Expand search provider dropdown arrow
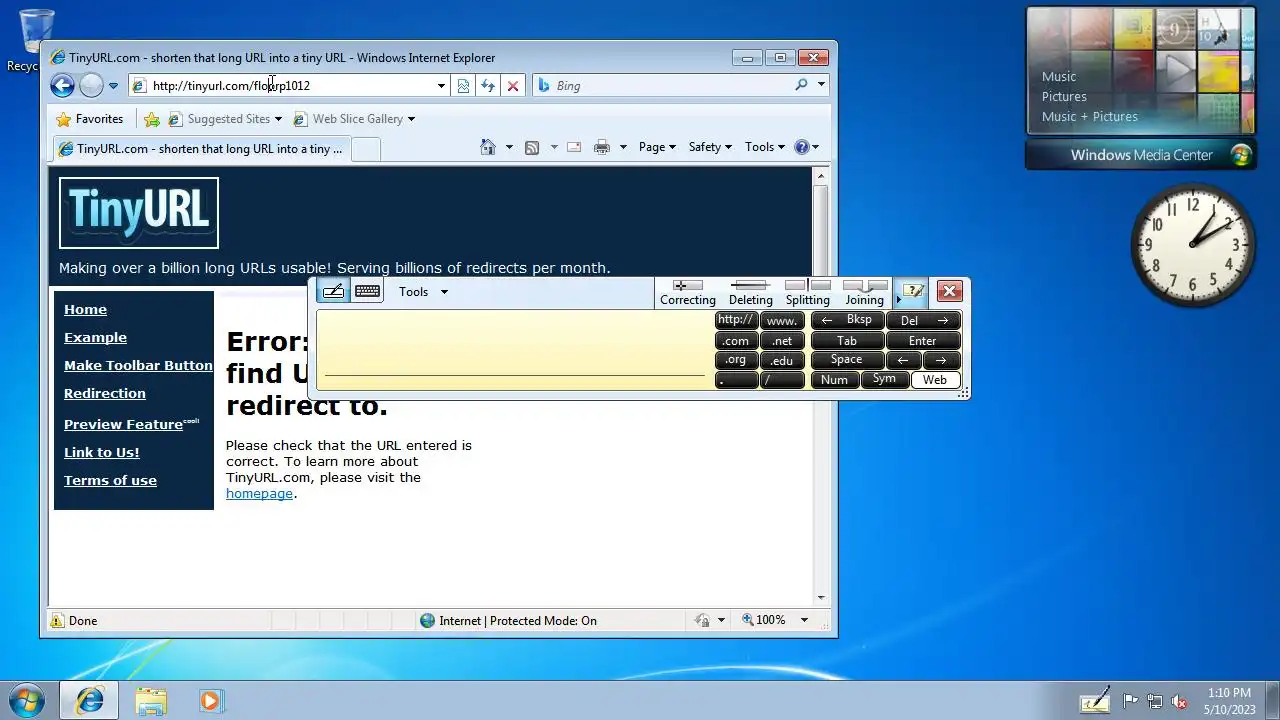Image resolution: width=1280 pixels, height=720 pixels. 822,85
